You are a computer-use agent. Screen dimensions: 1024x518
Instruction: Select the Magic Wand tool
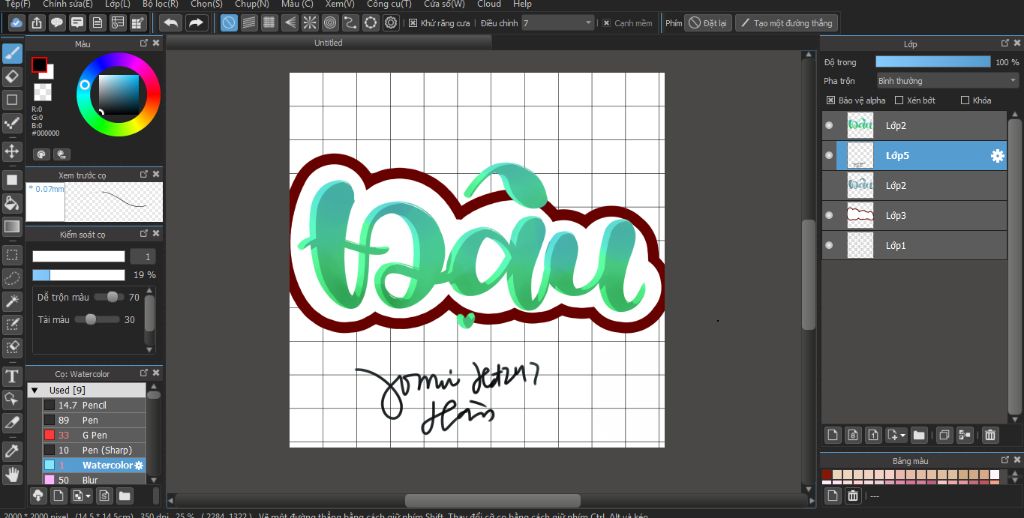12,301
